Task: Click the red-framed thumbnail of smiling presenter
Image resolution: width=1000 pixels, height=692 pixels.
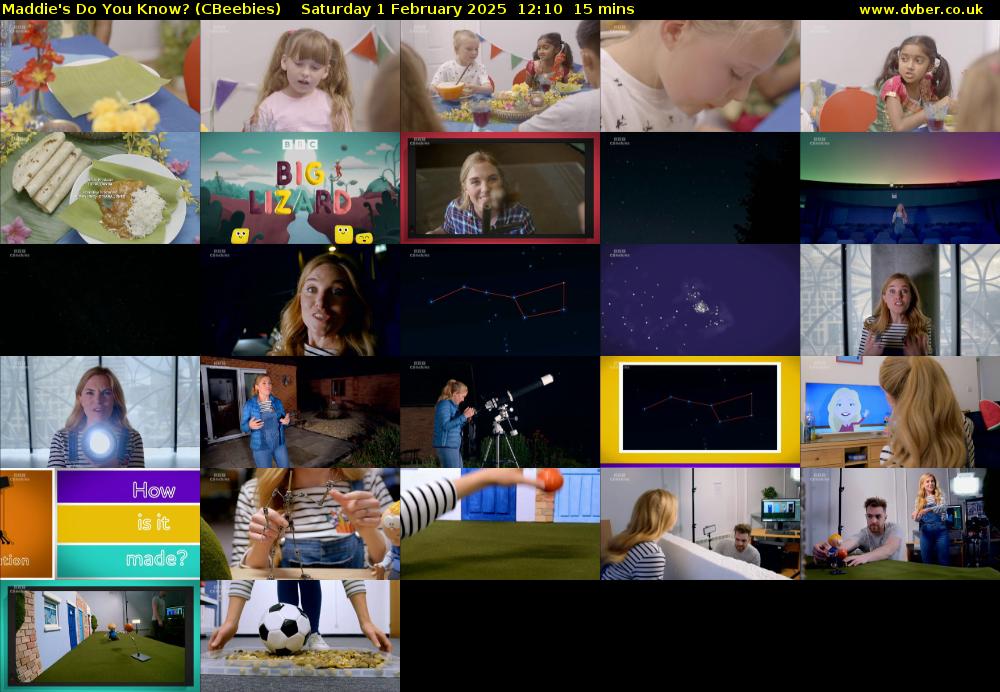Action: point(500,188)
